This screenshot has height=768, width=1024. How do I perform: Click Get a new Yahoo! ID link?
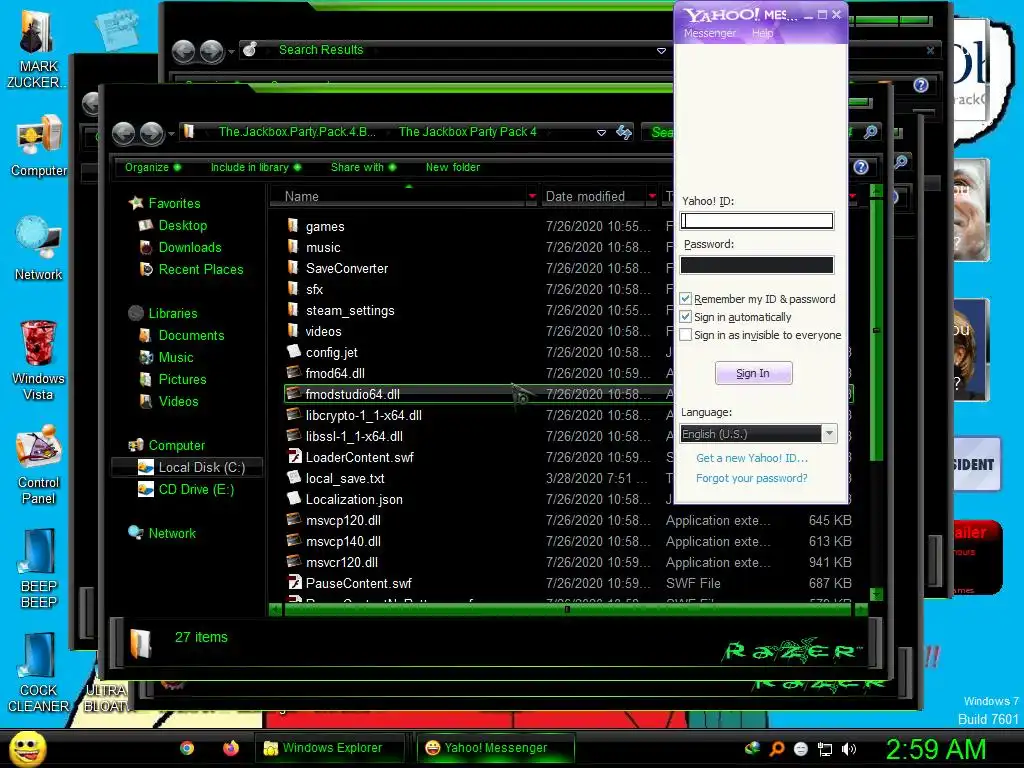pos(752,458)
